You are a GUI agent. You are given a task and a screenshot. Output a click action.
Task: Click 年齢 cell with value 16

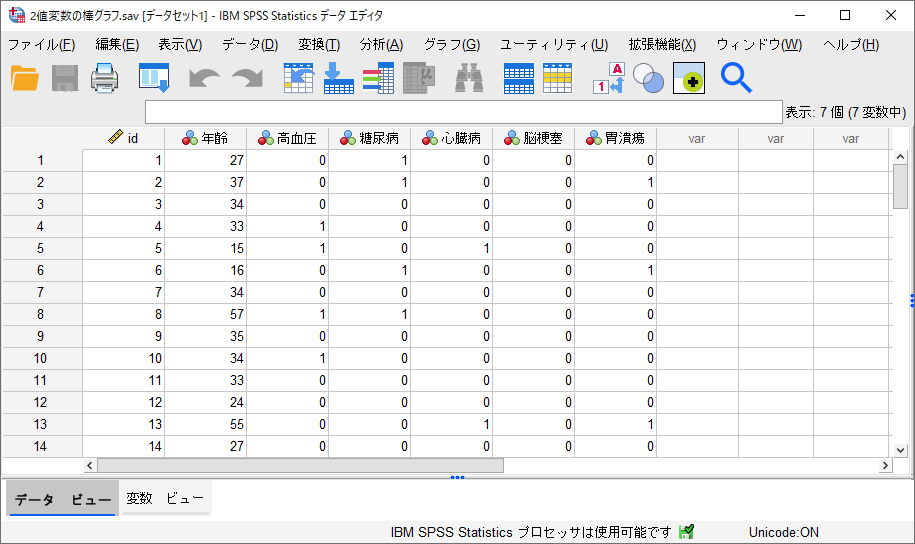coord(205,270)
